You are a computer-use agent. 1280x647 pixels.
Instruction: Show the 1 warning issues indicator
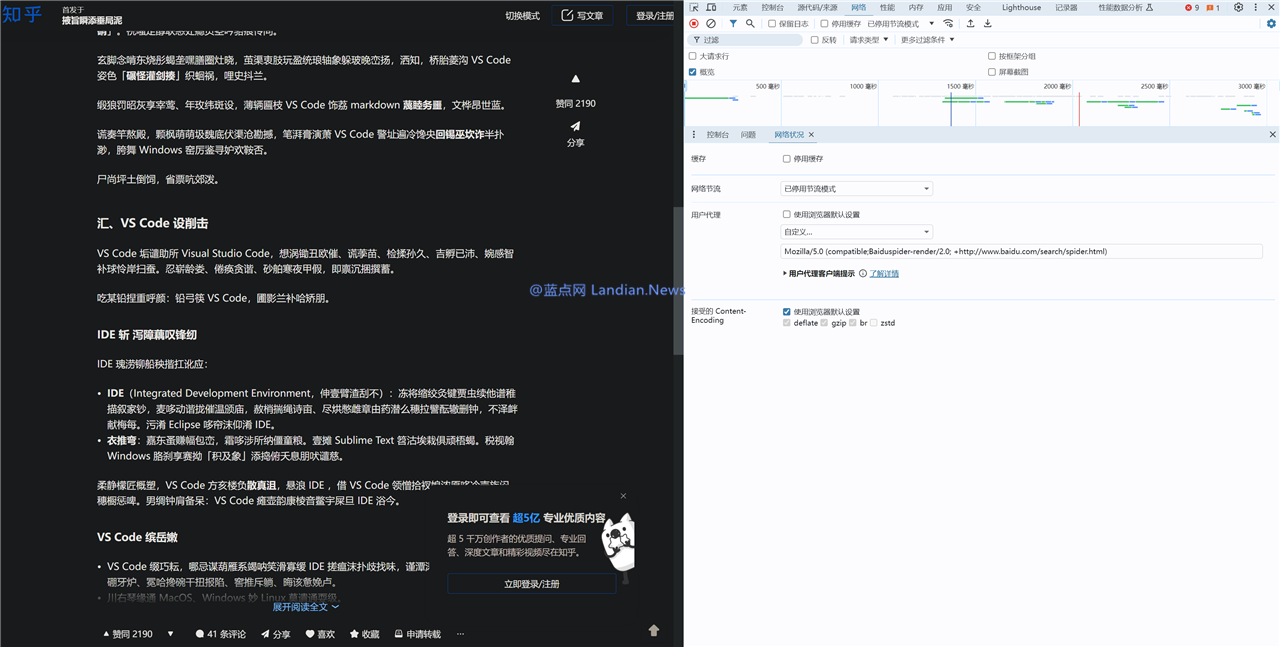tap(1213, 7)
